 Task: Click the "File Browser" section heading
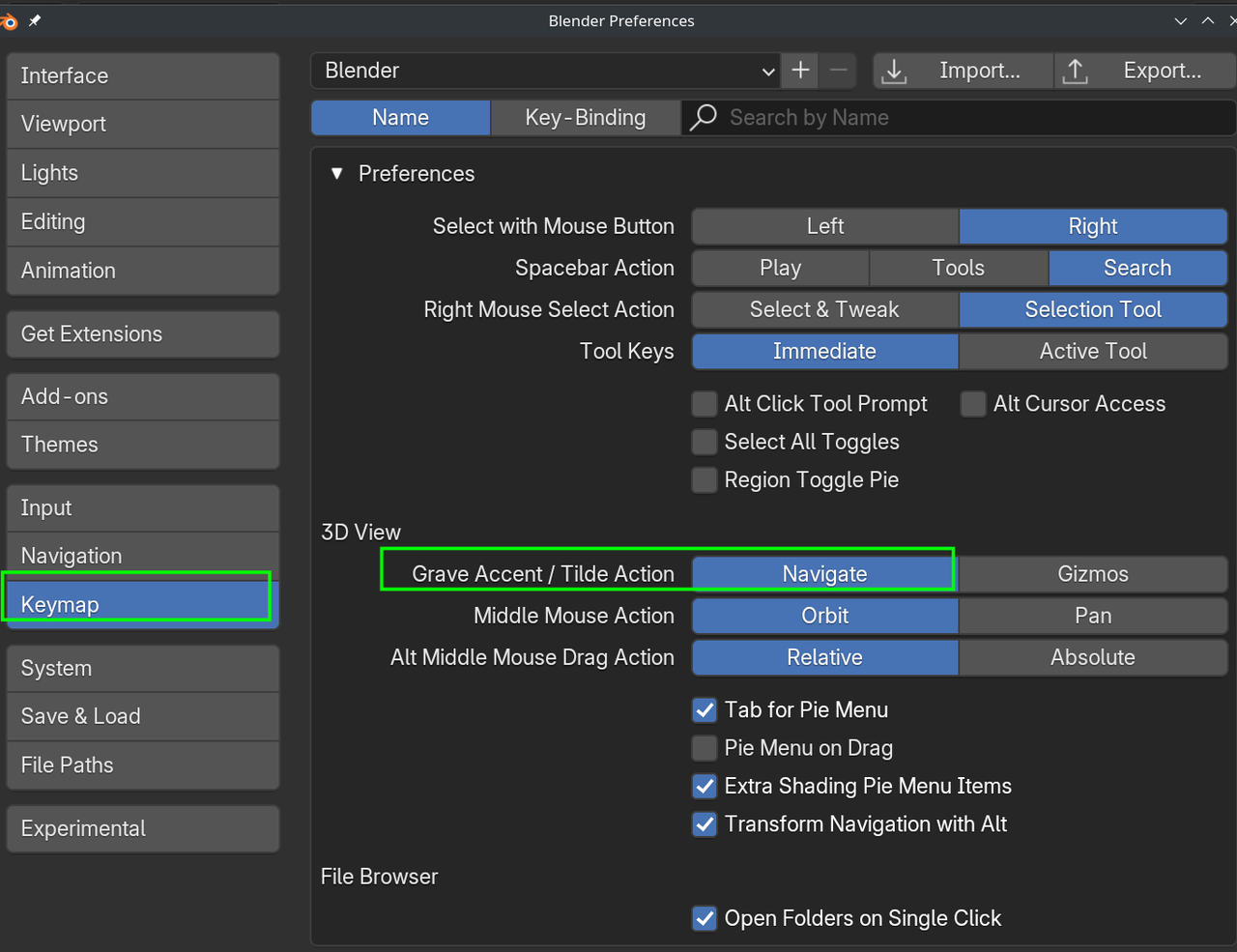[380, 877]
